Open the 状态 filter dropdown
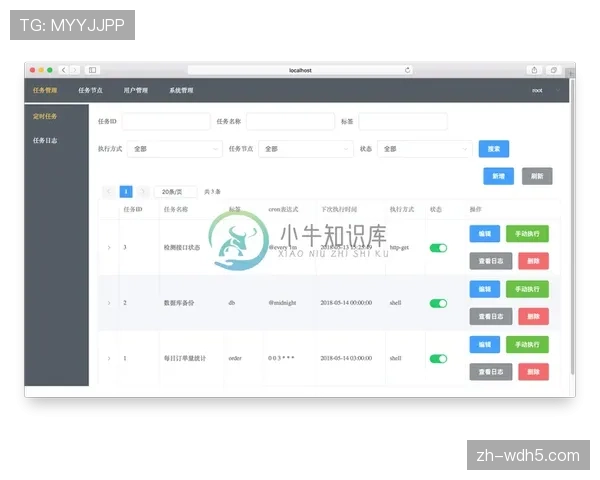The width and height of the screenshot is (600, 480). coord(425,149)
